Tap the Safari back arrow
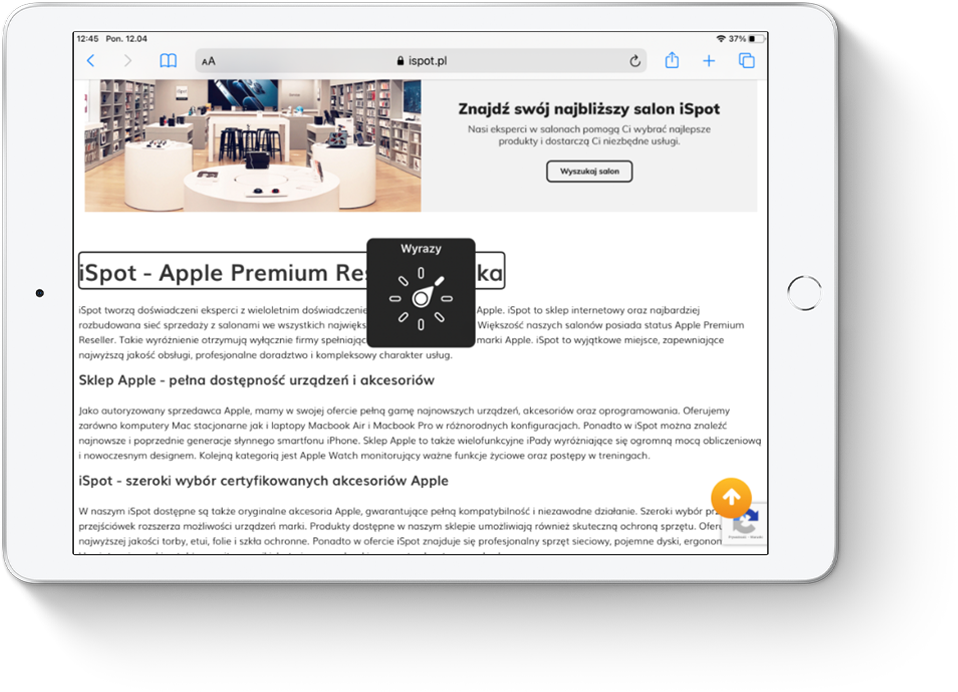The width and height of the screenshot is (958, 692). [x=91, y=61]
